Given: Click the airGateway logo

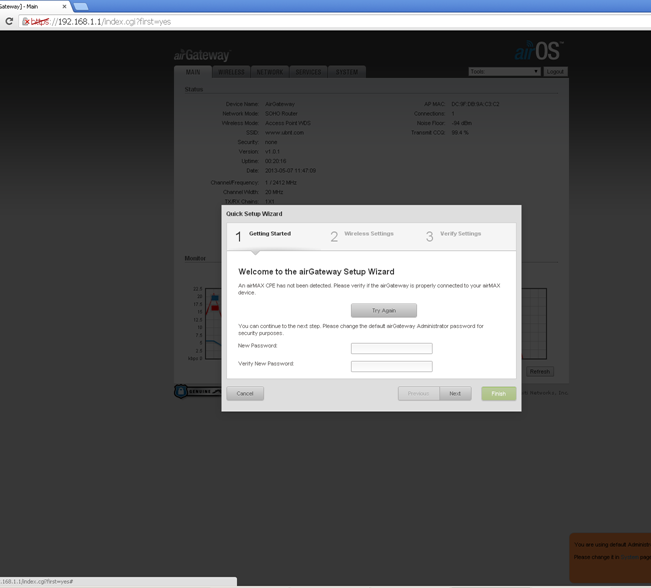Looking at the screenshot, I should point(202,55).
